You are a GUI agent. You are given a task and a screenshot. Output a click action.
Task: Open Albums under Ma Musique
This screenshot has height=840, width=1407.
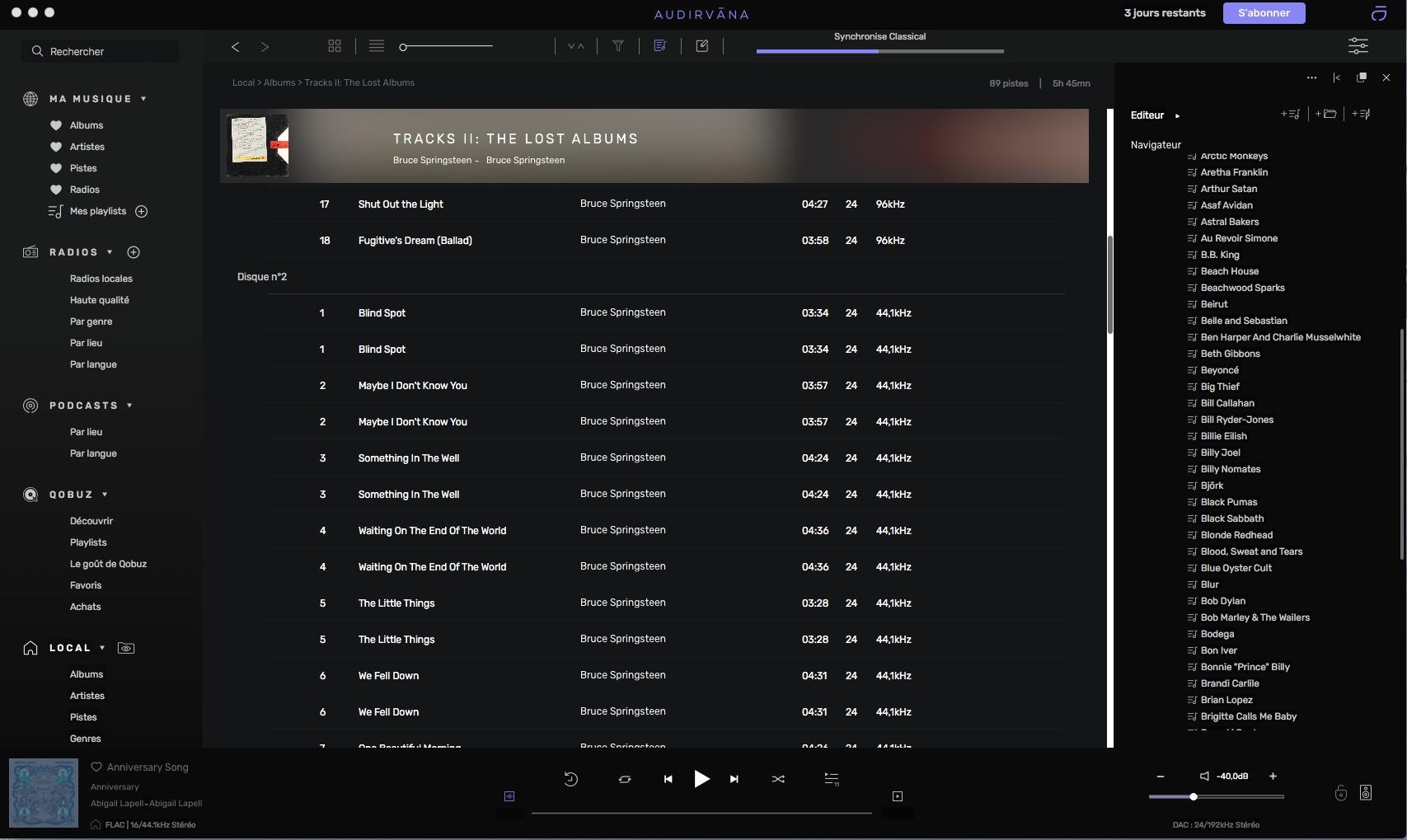(87, 125)
